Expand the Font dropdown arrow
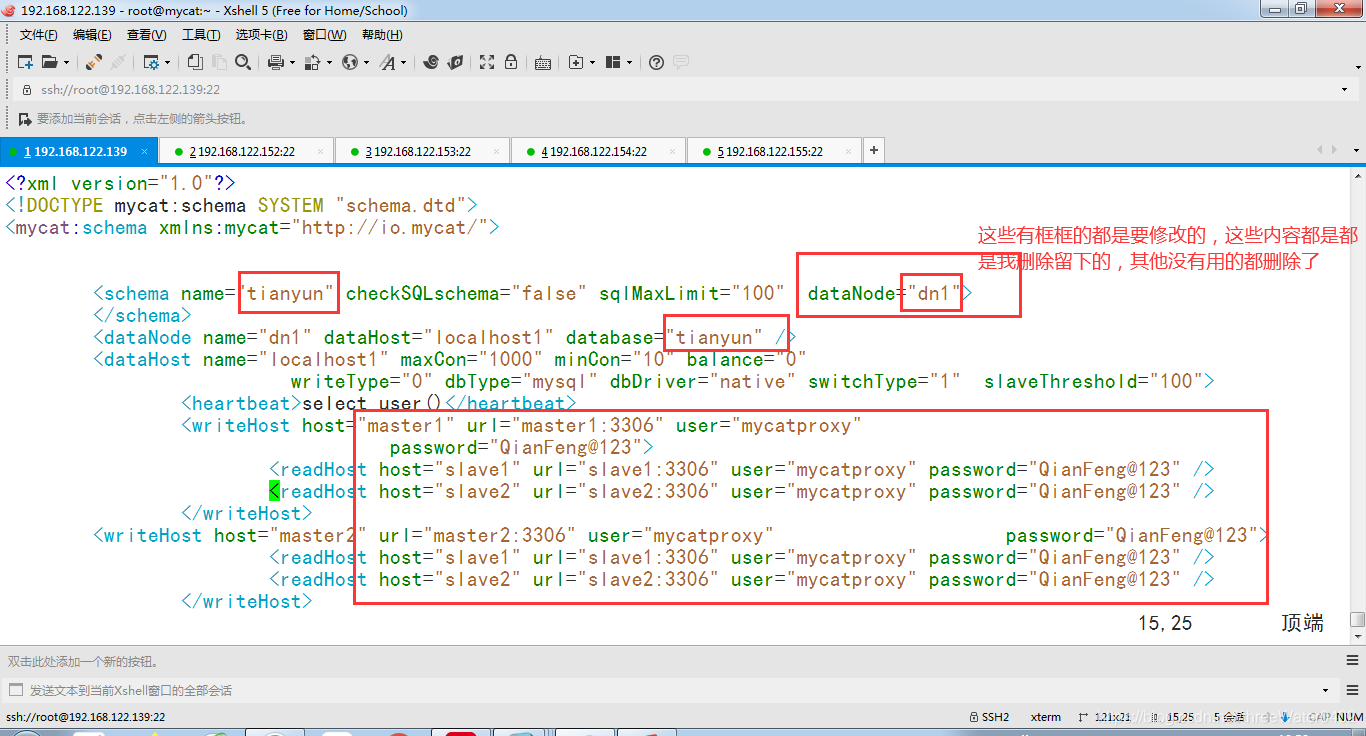Viewport: 1366px width, 736px height. pos(404,62)
